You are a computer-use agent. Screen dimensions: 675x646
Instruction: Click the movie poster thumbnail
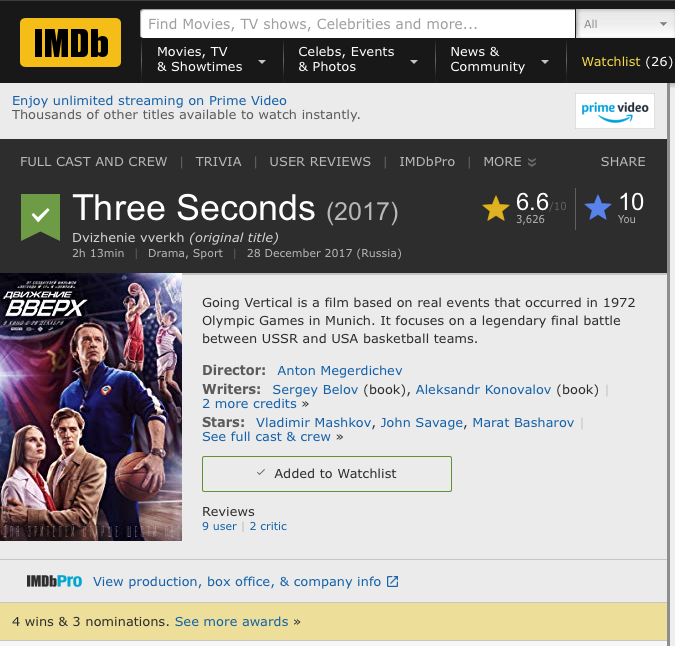click(91, 407)
